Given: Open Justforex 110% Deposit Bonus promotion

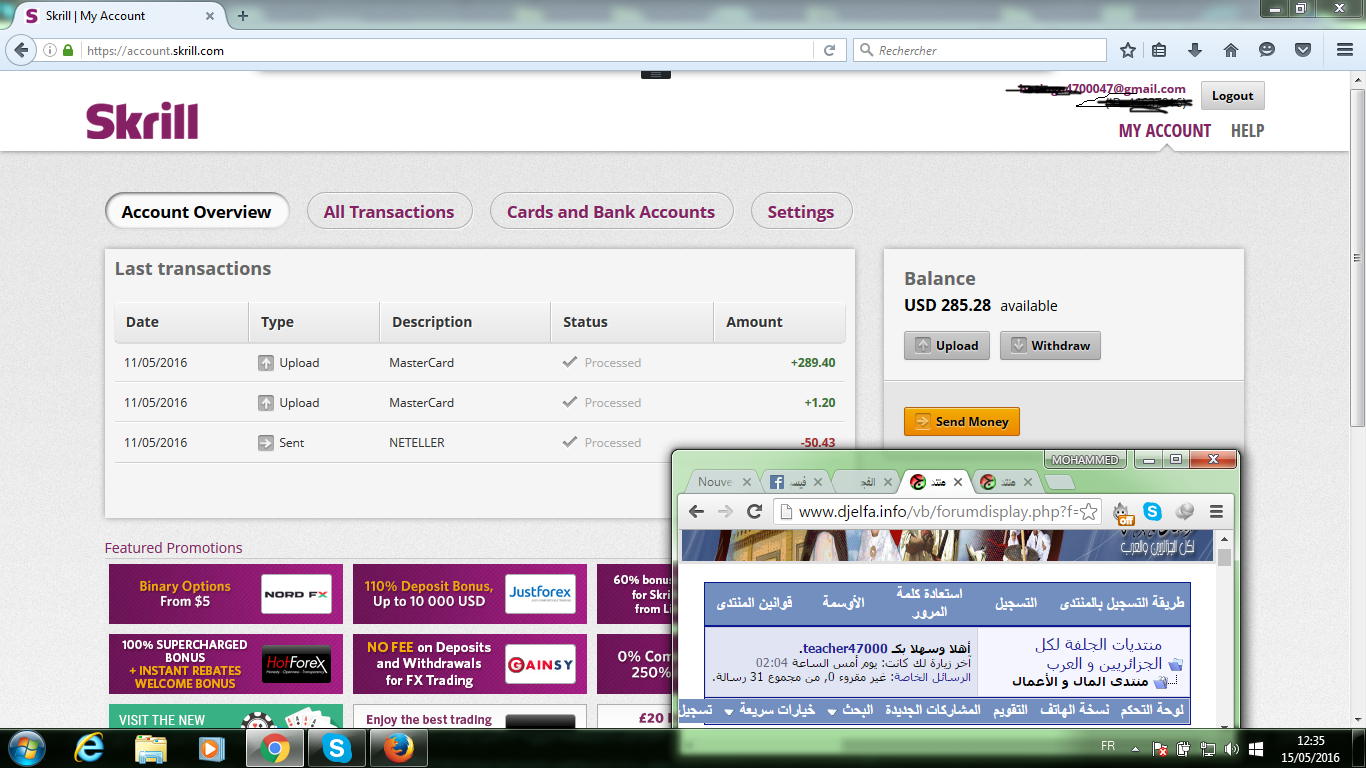Looking at the screenshot, I should click(470, 594).
